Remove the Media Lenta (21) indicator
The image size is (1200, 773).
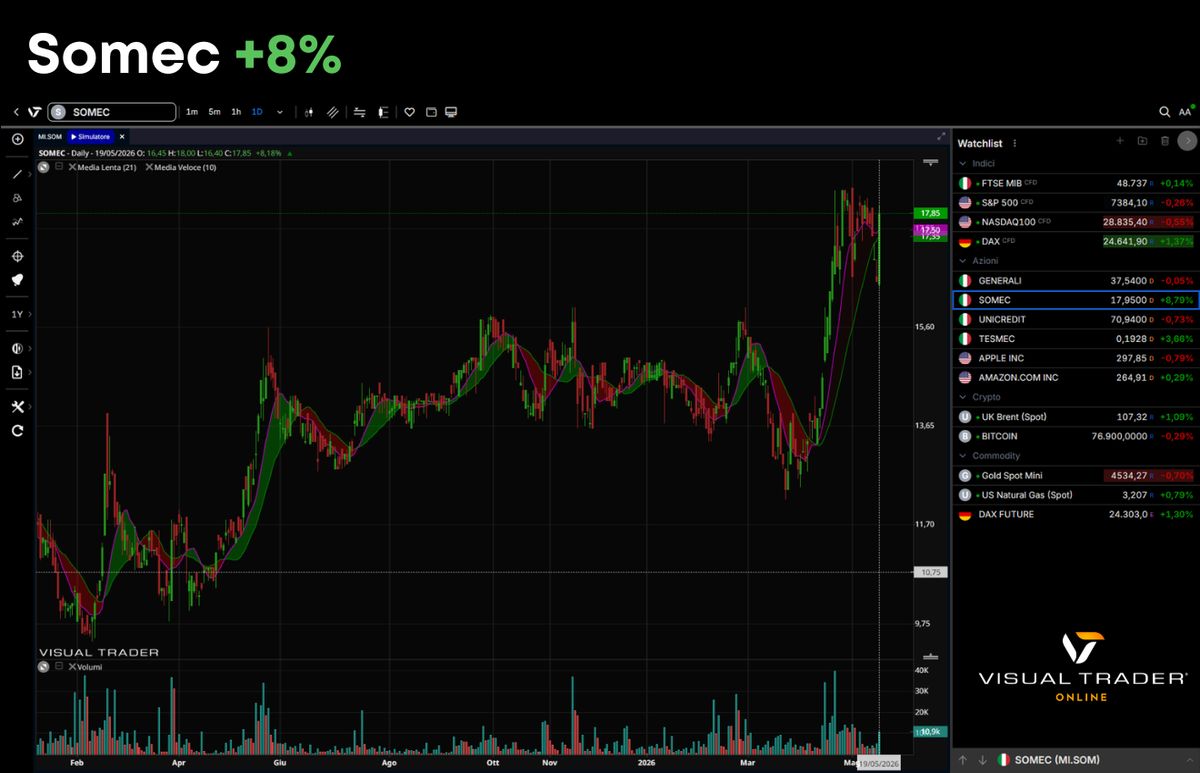[x=72, y=167]
